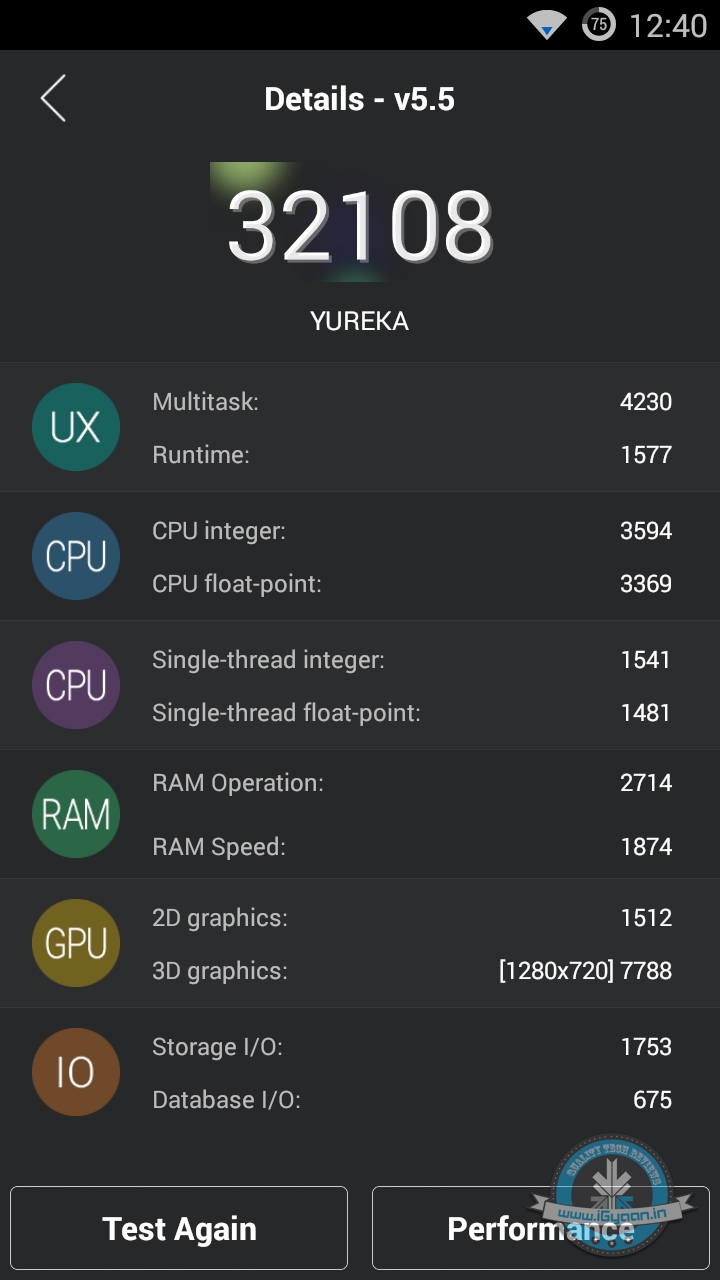Tap the status bar clock 12:40
Screen dimensions: 720x1280
[668, 25]
